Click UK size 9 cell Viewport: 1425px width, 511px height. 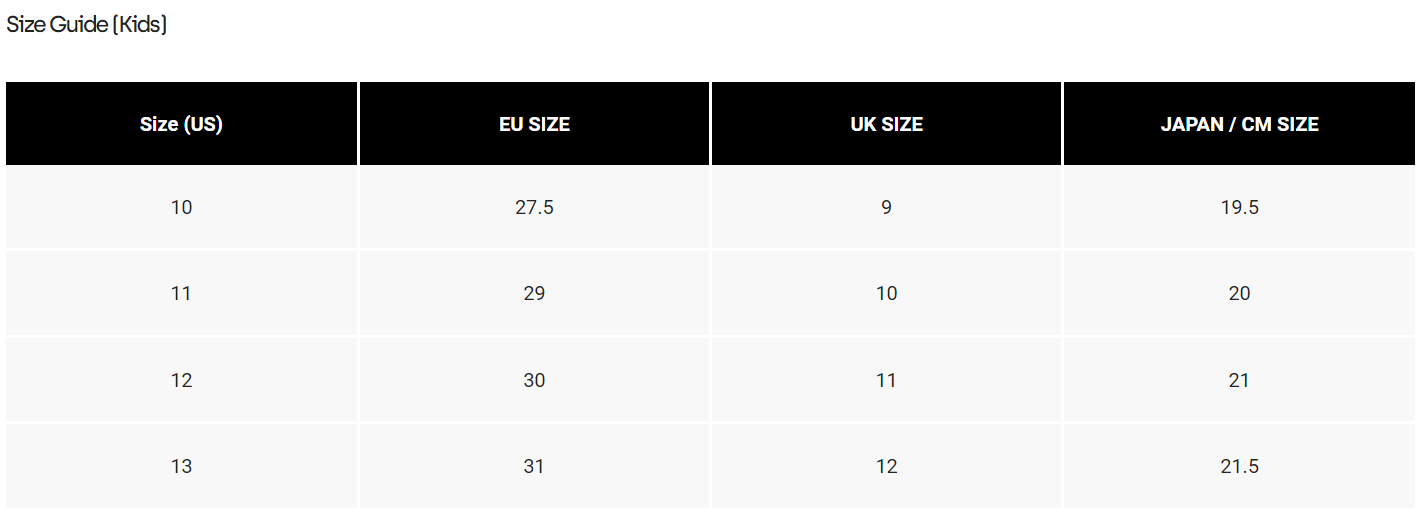click(x=886, y=208)
